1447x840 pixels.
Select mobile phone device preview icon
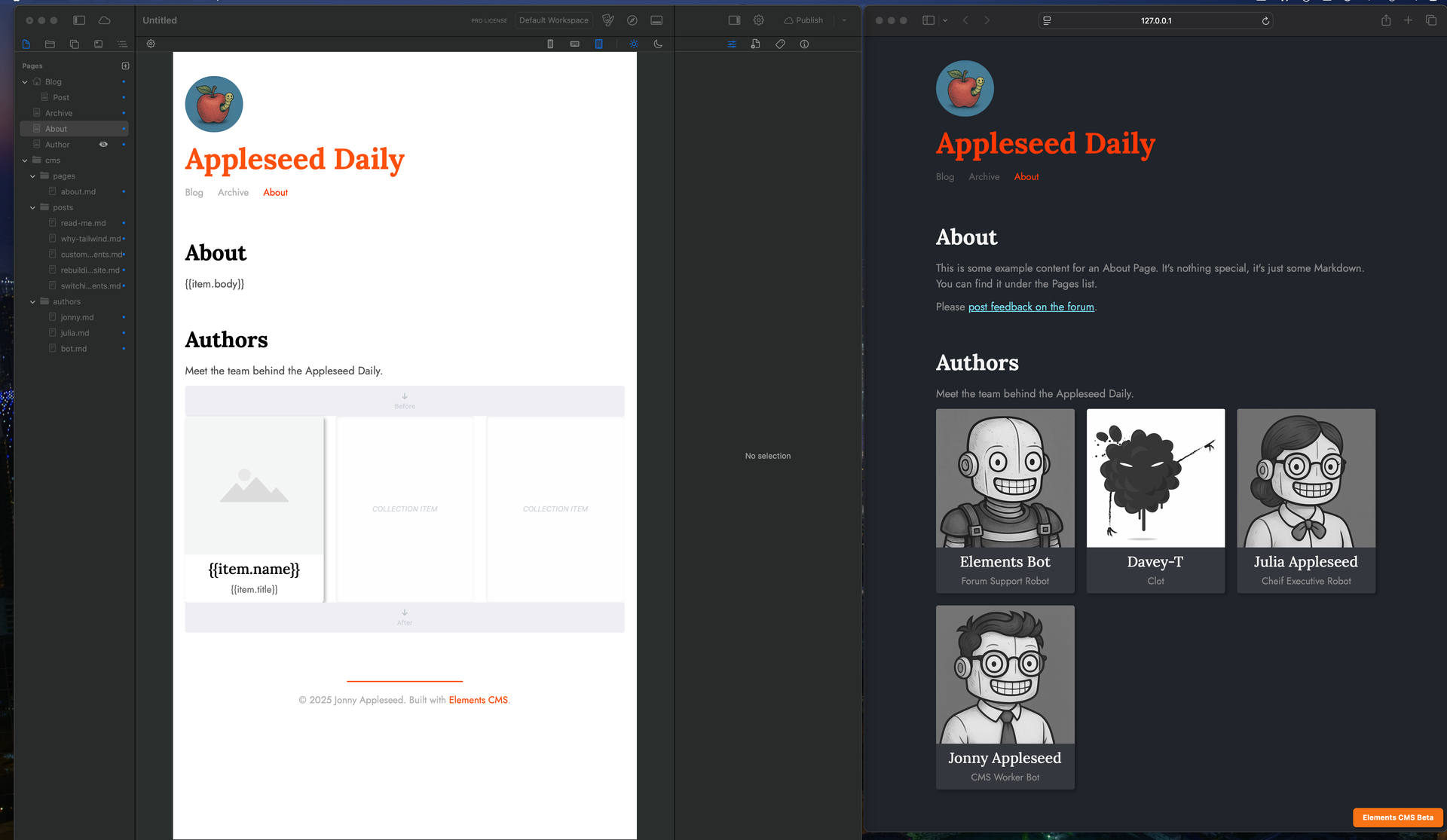coord(550,44)
